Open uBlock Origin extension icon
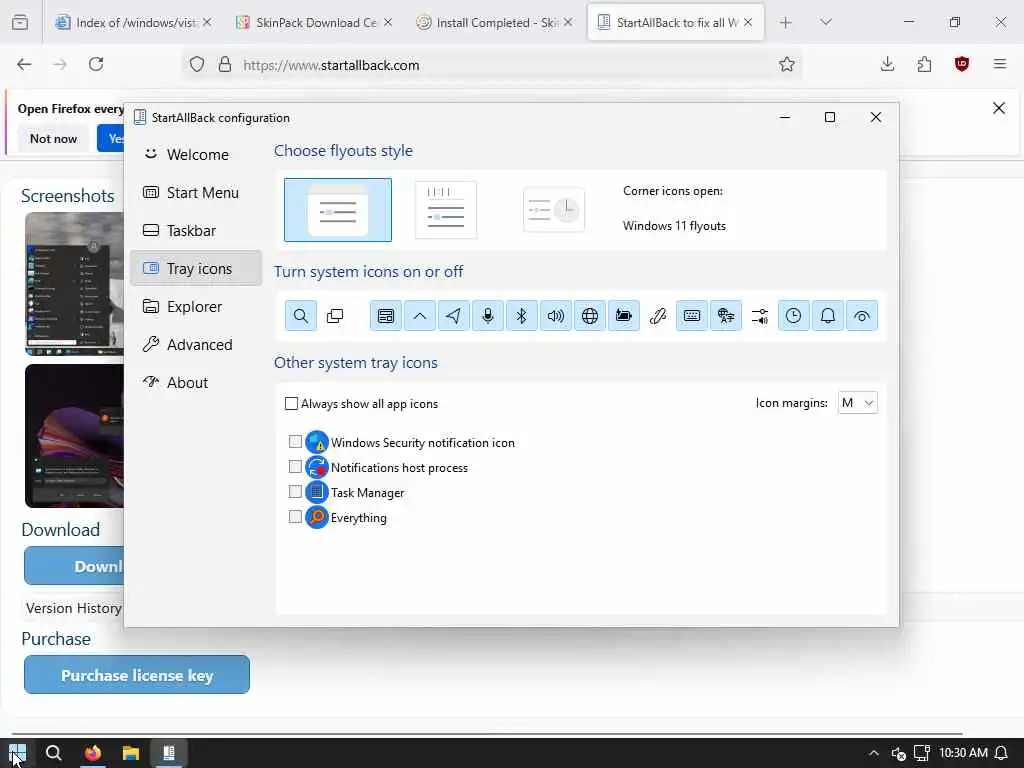The image size is (1024, 768). tap(961, 64)
